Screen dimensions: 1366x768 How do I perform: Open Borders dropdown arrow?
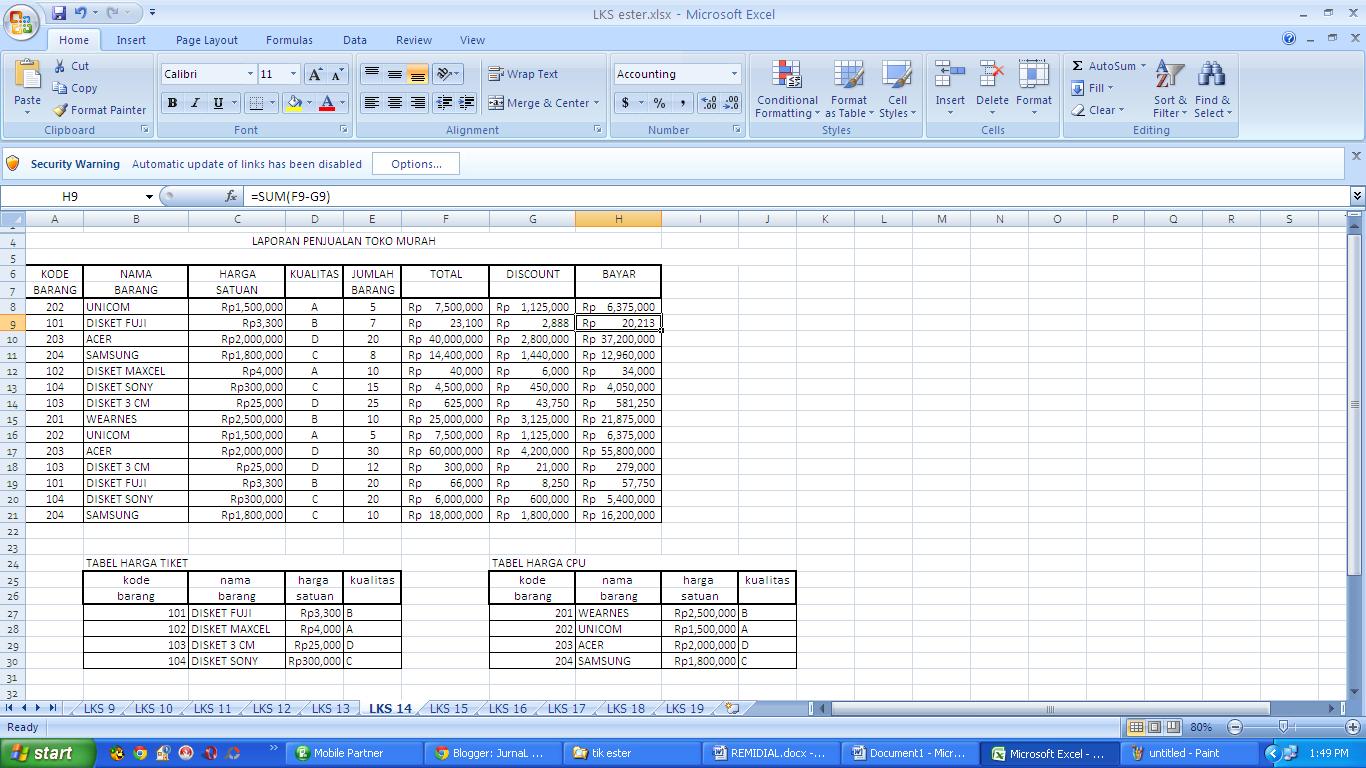pos(272,103)
